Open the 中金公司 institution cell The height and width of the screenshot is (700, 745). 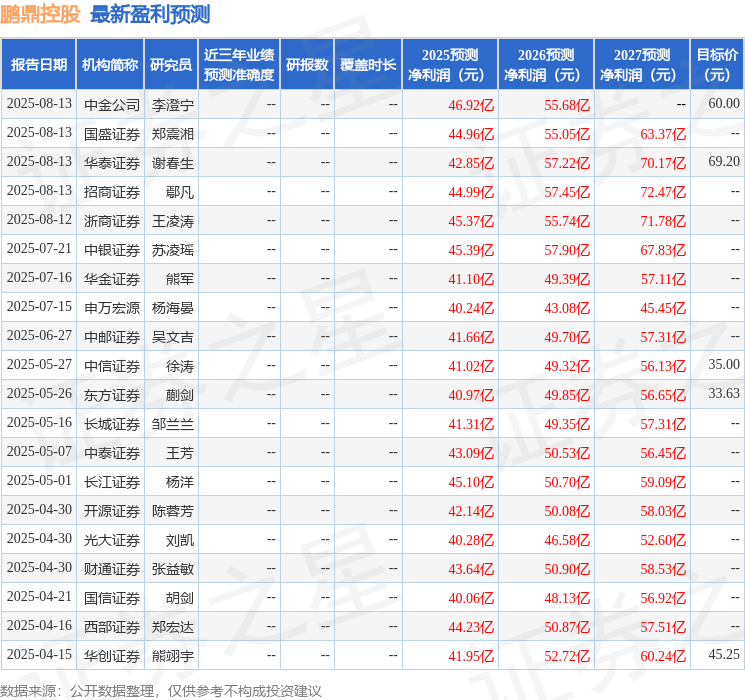pyautogui.click(x=111, y=104)
